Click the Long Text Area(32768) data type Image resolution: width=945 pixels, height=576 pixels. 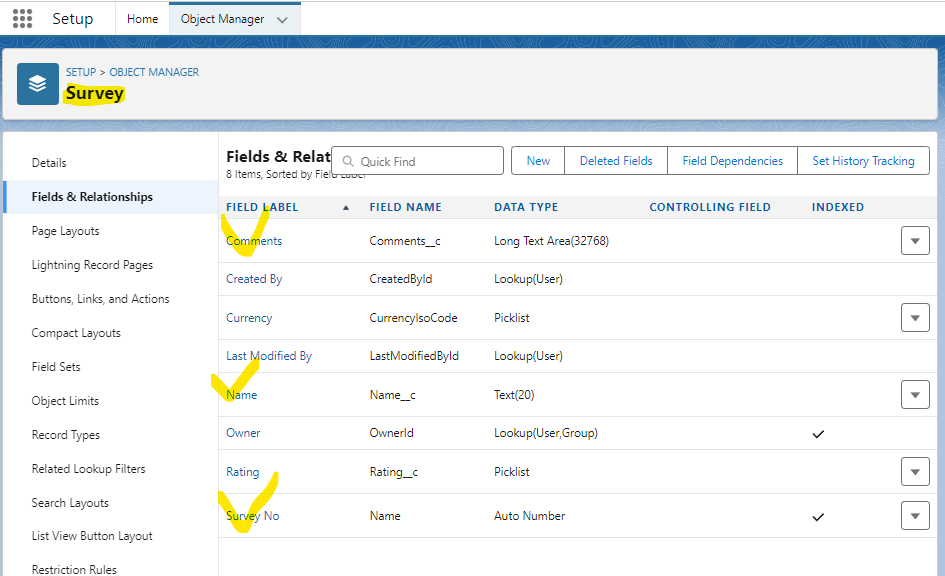coord(551,241)
